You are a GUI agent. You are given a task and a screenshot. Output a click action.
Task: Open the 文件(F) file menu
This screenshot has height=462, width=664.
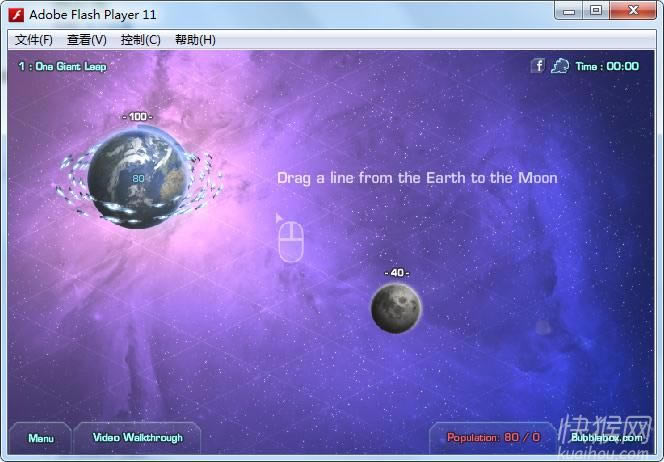pos(34,40)
